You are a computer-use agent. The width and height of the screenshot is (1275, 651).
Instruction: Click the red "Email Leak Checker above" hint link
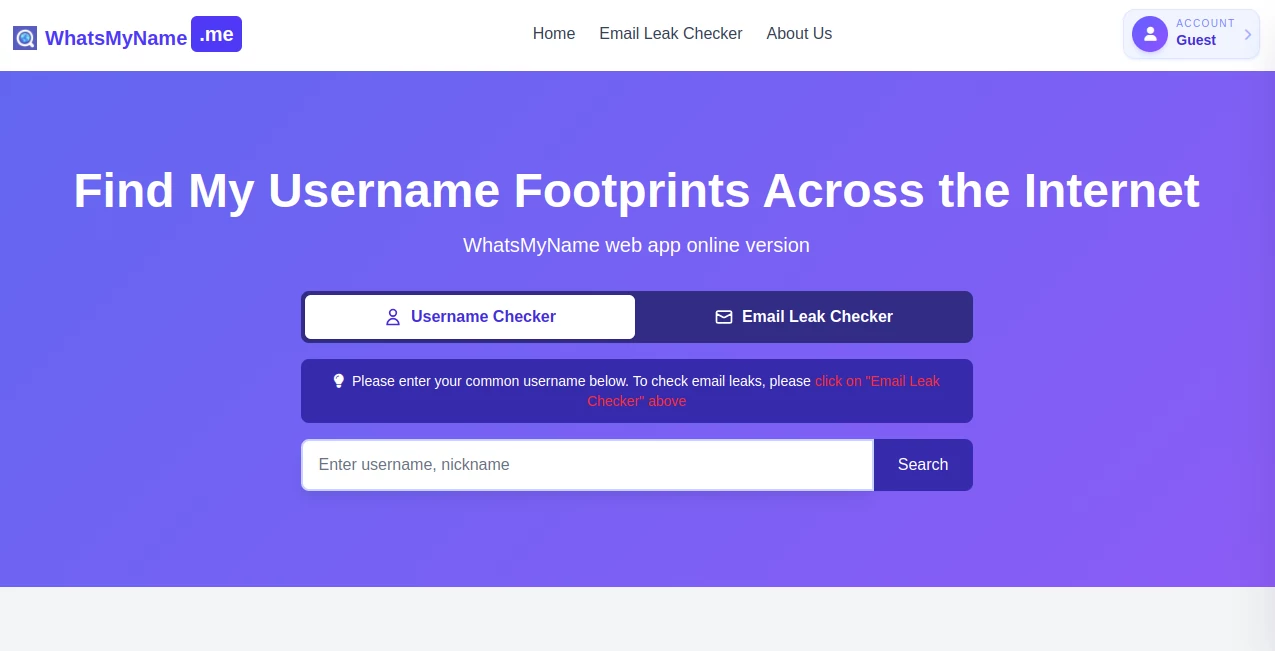(x=764, y=391)
